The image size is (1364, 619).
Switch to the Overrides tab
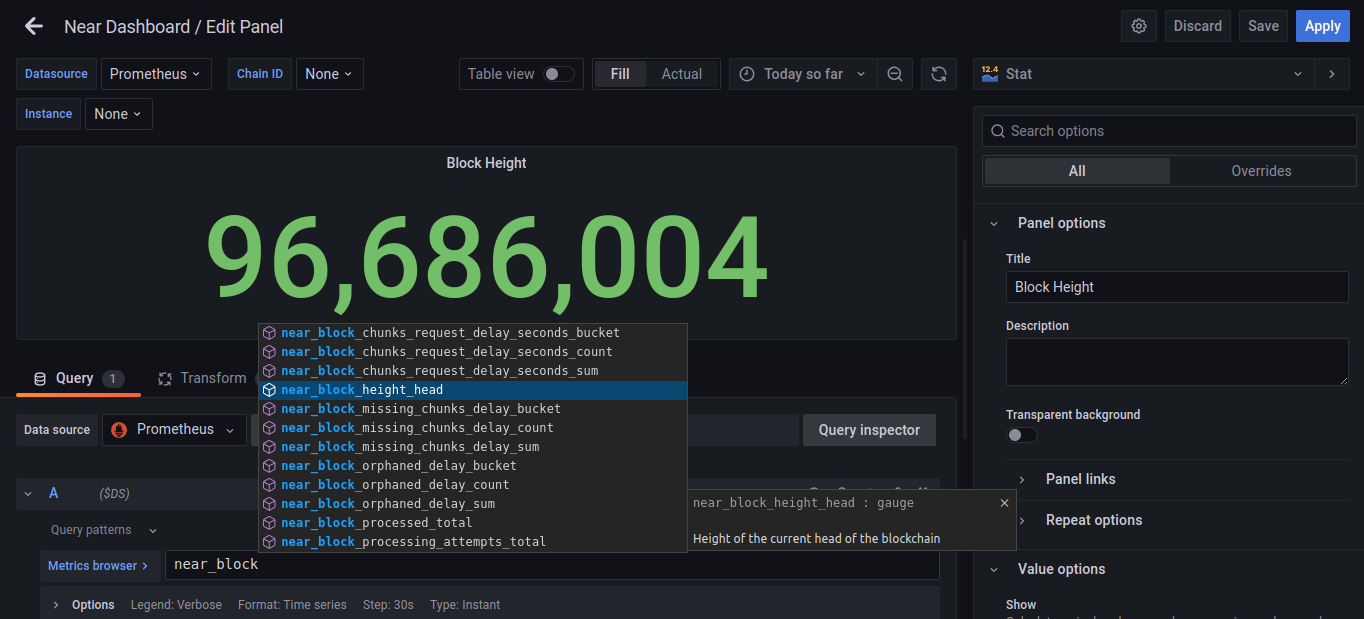(x=1262, y=171)
